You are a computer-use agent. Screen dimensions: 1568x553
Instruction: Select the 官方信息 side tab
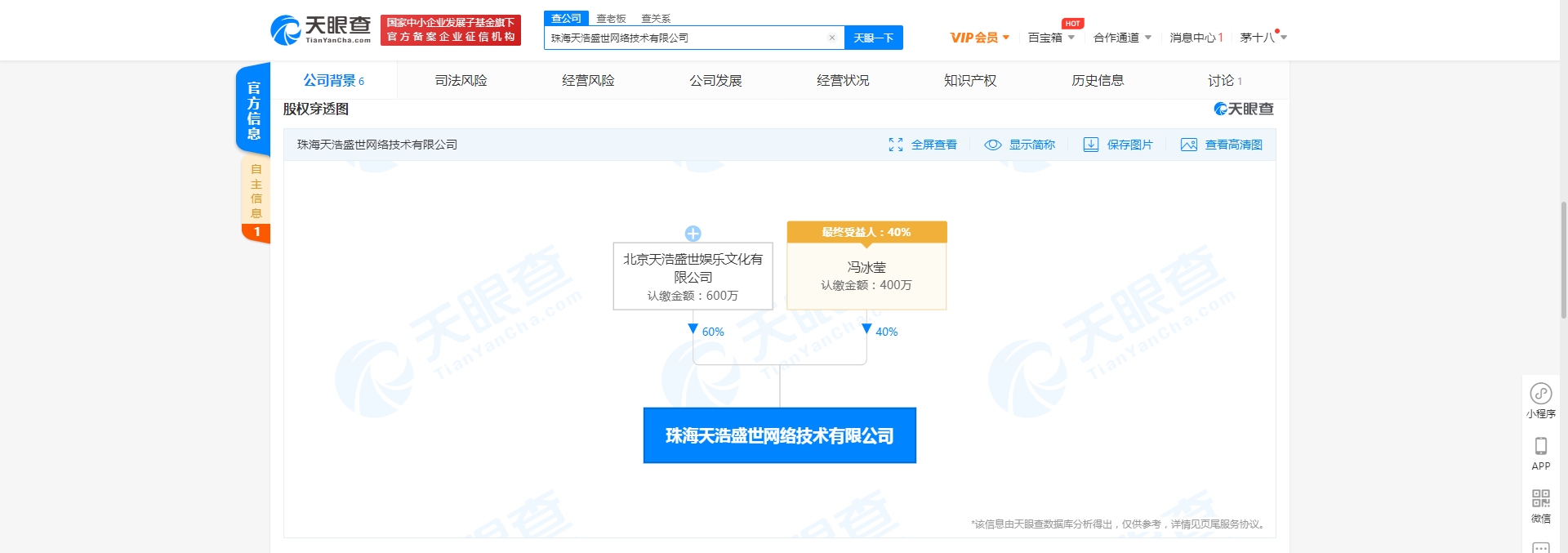point(254,109)
